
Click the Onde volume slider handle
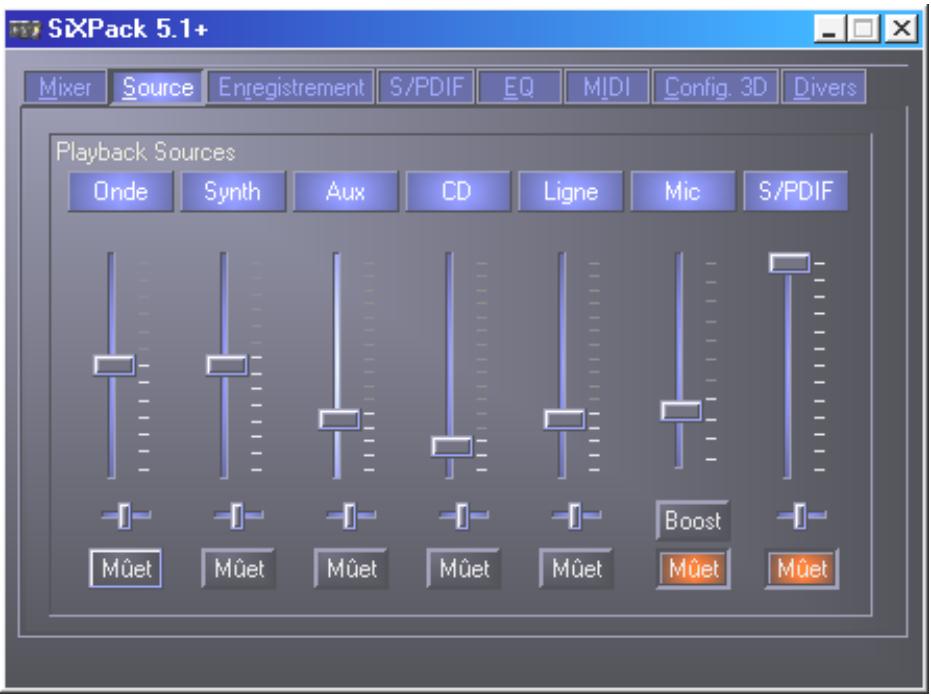pyautogui.click(x=114, y=365)
